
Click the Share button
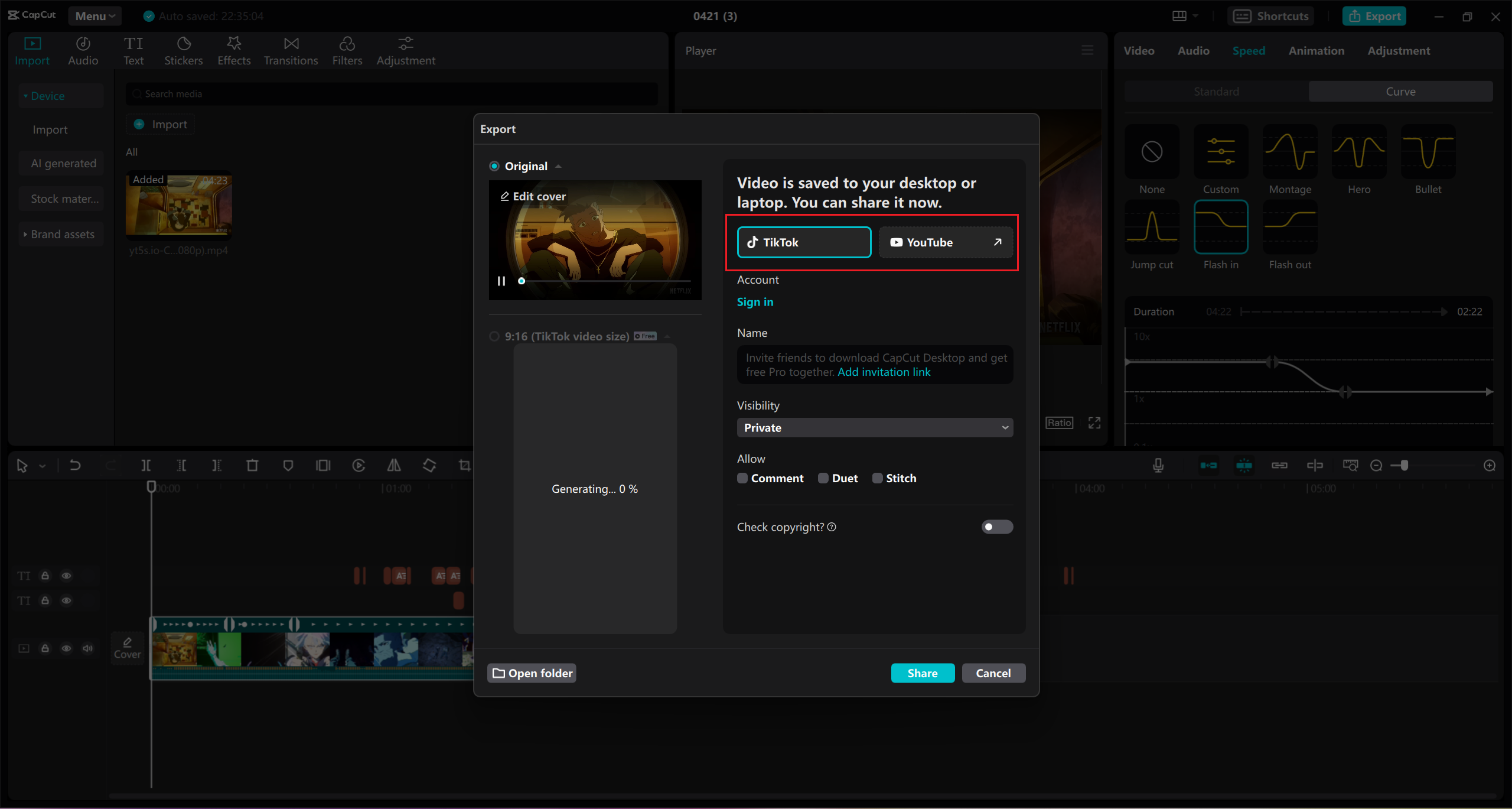923,673
